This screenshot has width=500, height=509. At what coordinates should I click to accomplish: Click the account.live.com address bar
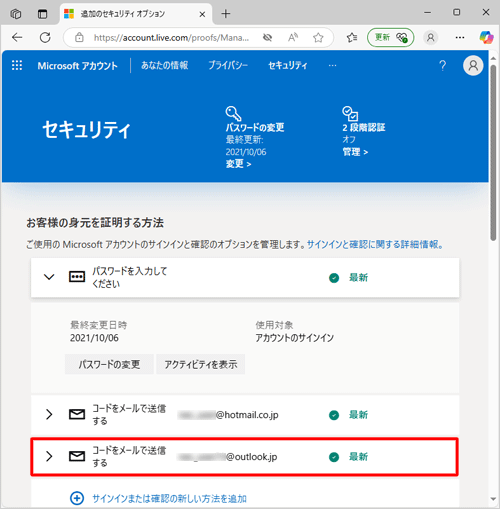pos(171,38)
